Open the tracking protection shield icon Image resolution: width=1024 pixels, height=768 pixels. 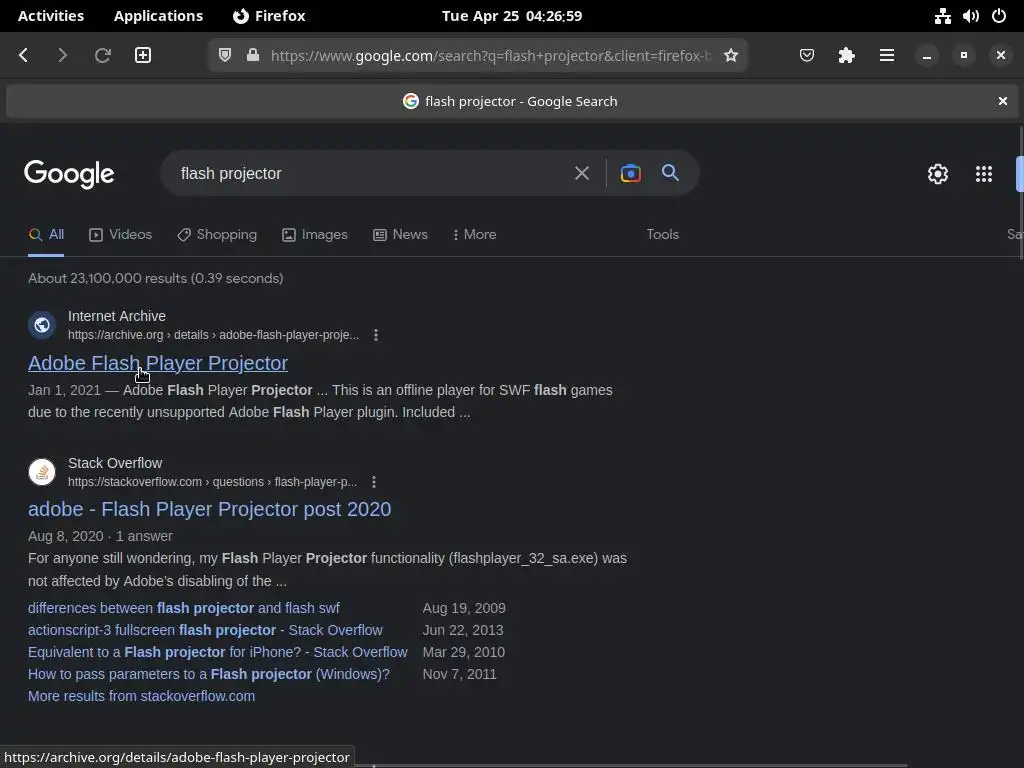225,56
